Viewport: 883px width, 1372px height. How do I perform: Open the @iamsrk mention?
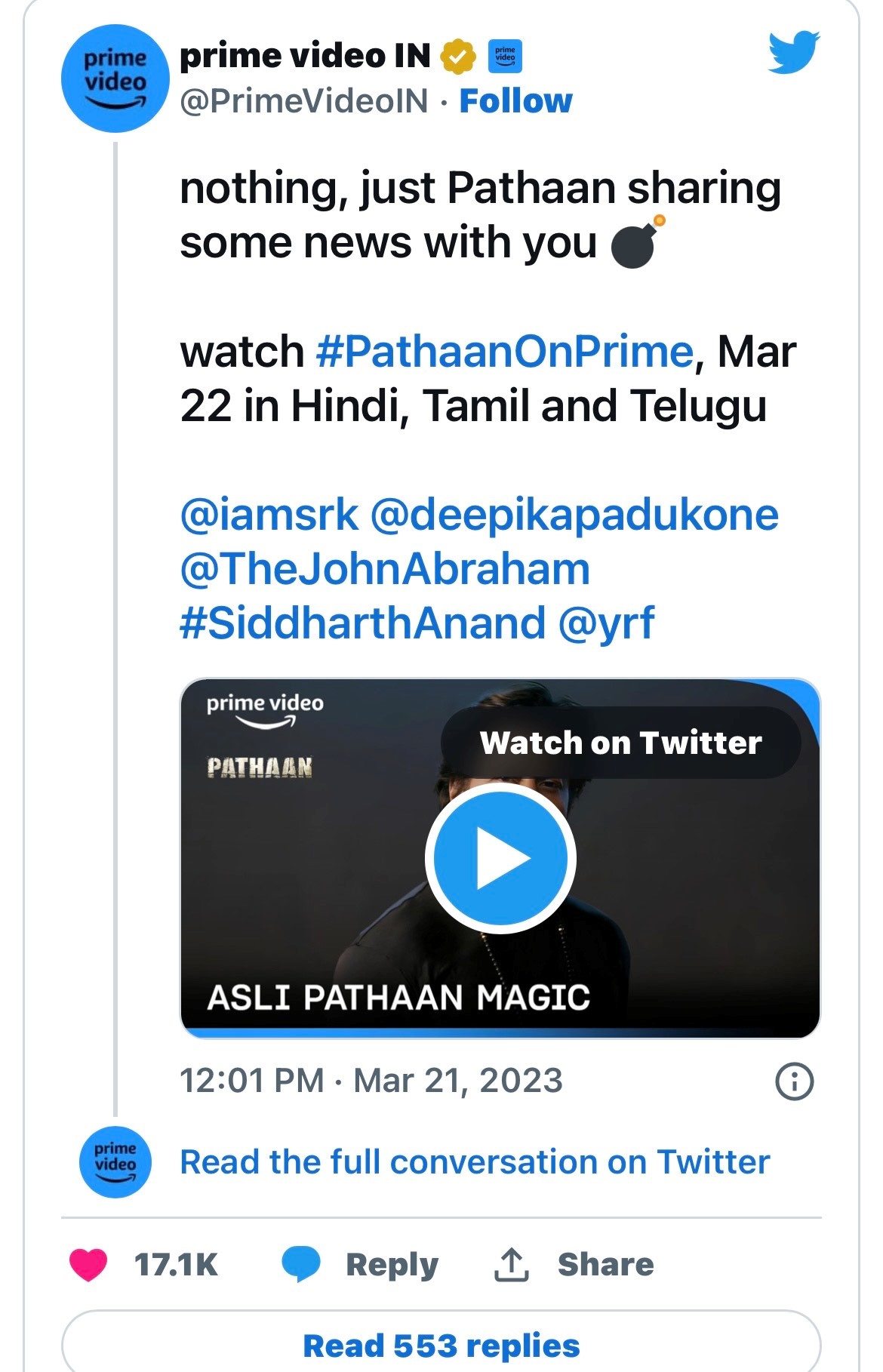[269, 515]
